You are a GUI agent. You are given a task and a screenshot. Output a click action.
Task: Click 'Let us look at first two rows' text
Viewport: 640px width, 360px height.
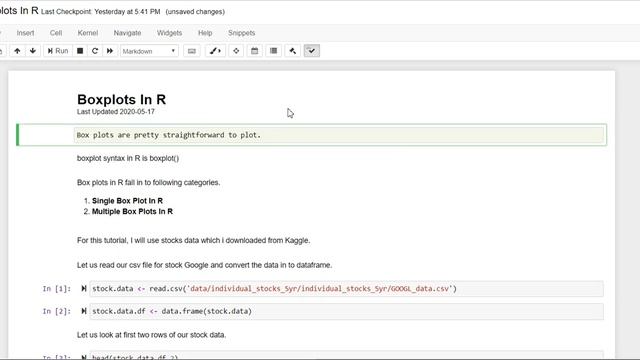pos(151,335)
